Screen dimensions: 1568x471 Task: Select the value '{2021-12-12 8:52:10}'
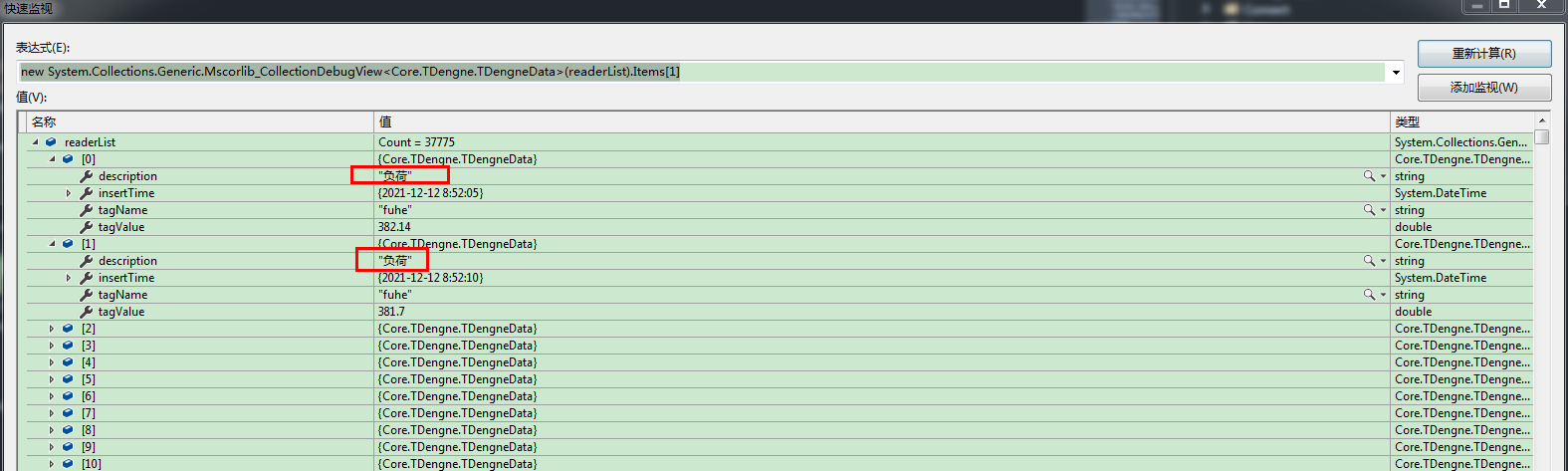tap(430, 278)
